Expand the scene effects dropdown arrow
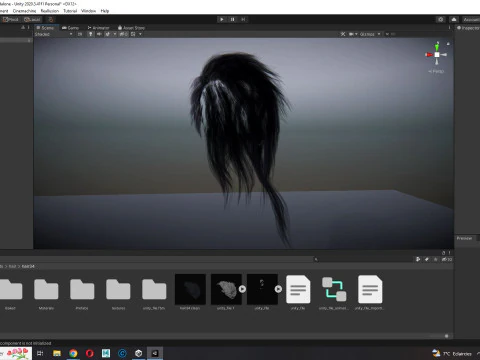The image size is (480, 360). [115, 34]
